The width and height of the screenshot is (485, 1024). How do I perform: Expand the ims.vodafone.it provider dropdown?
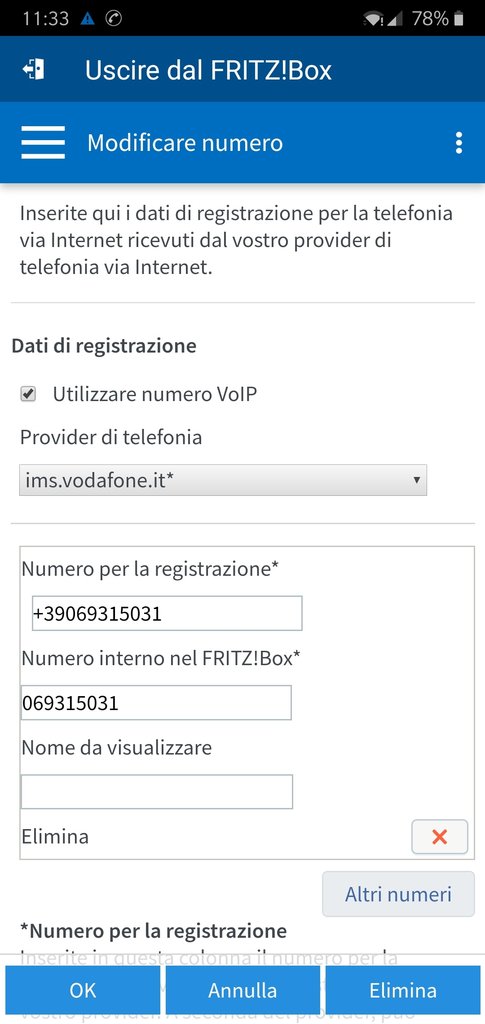(223, 480)
